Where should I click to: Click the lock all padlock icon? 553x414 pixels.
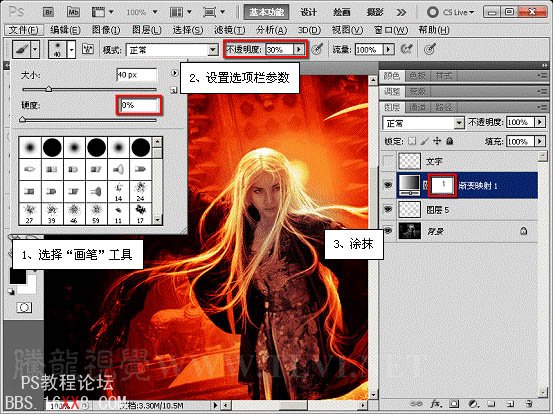[x=449, y=141]
